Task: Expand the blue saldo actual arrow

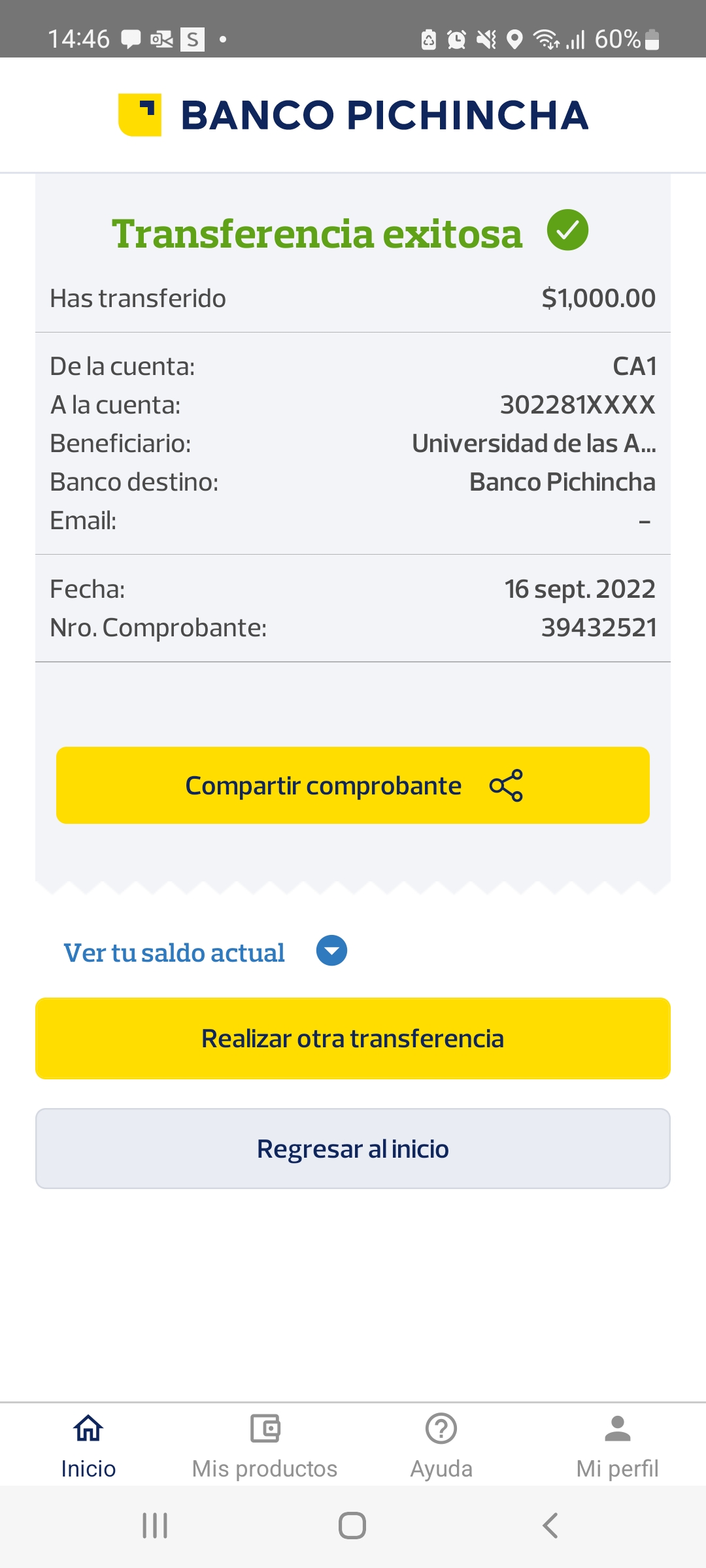Action: click(331, 951)
